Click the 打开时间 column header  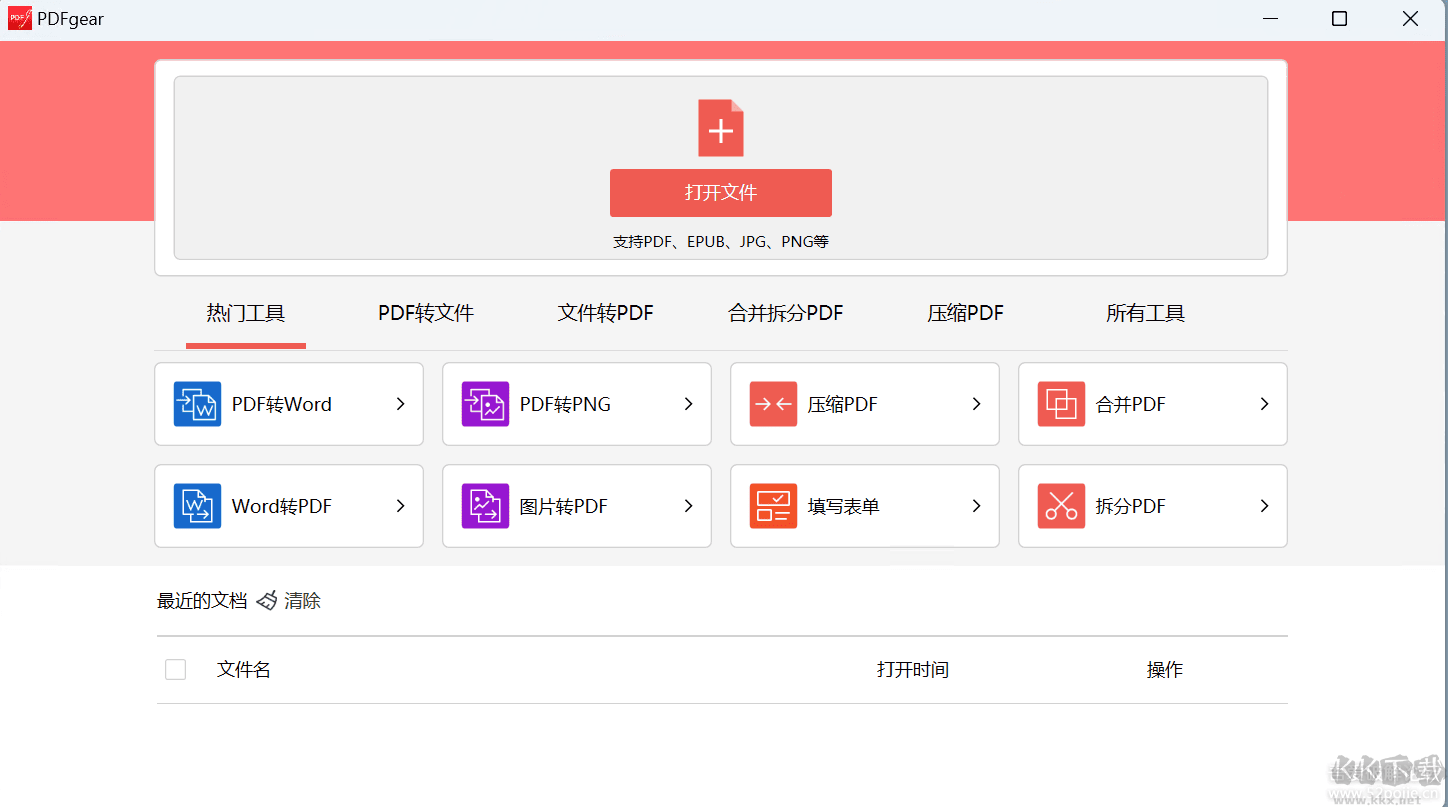912,670
